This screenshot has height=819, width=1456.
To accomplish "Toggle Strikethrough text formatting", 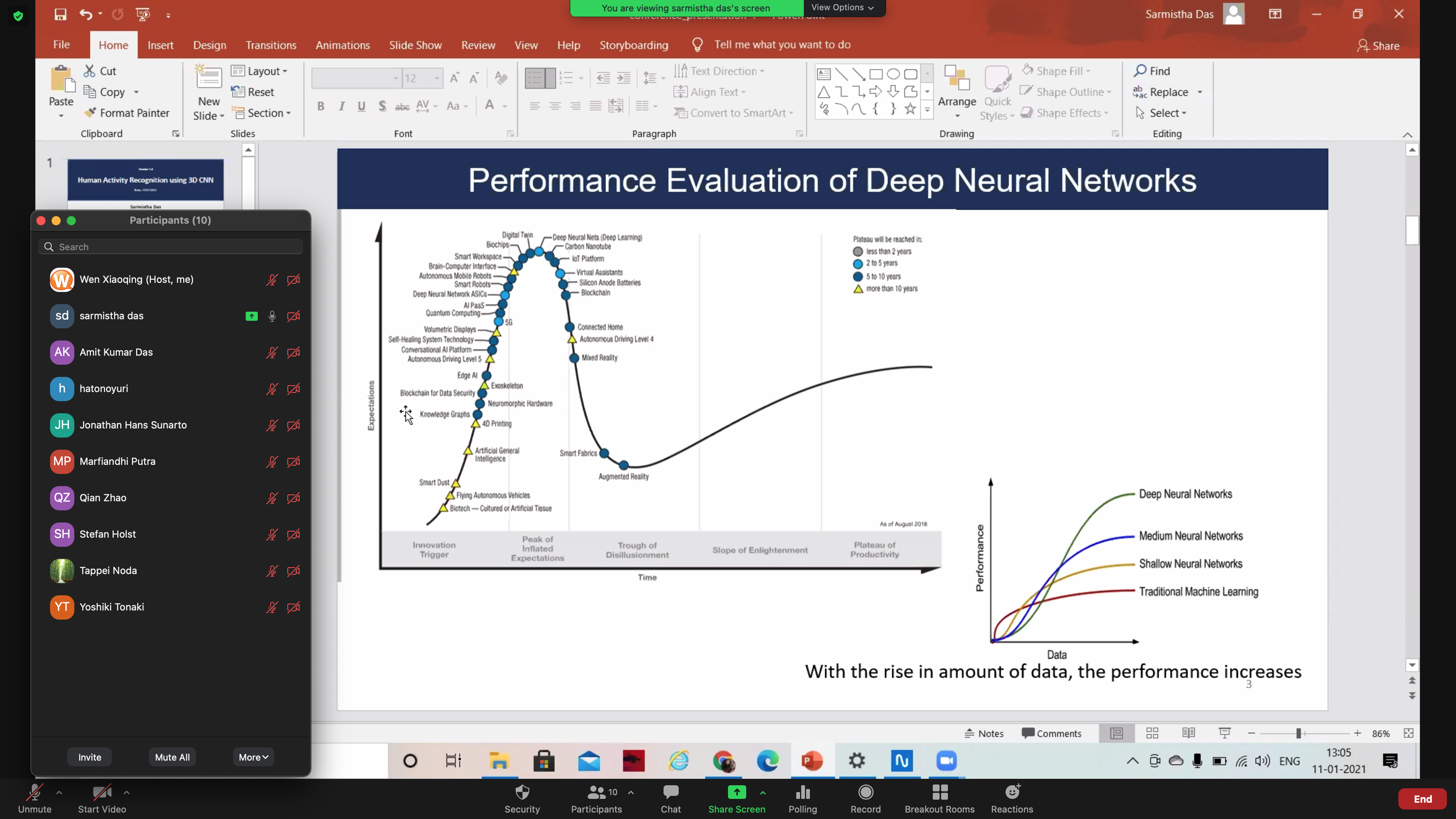I will (402, 106).
